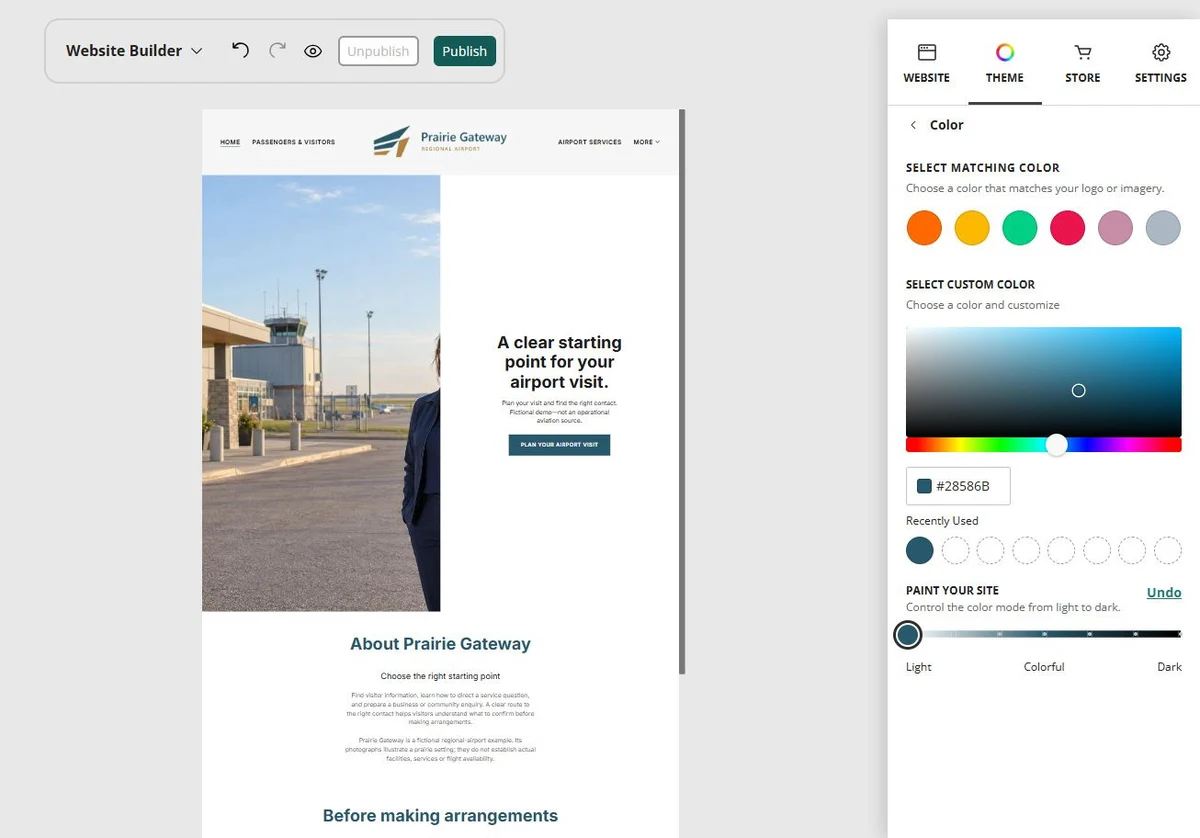Click the Prairie Gateway logo in preview
Image resolution: width=1200 pixels, height=838 pixels.
440,141
